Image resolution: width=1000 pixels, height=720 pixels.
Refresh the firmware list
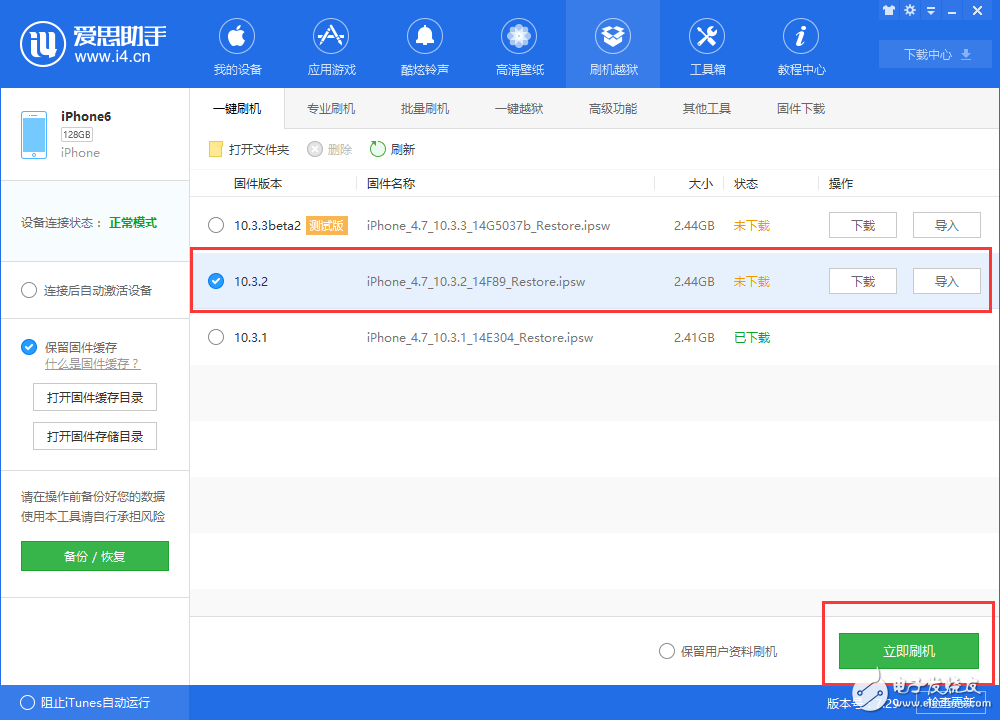(392, 148)
